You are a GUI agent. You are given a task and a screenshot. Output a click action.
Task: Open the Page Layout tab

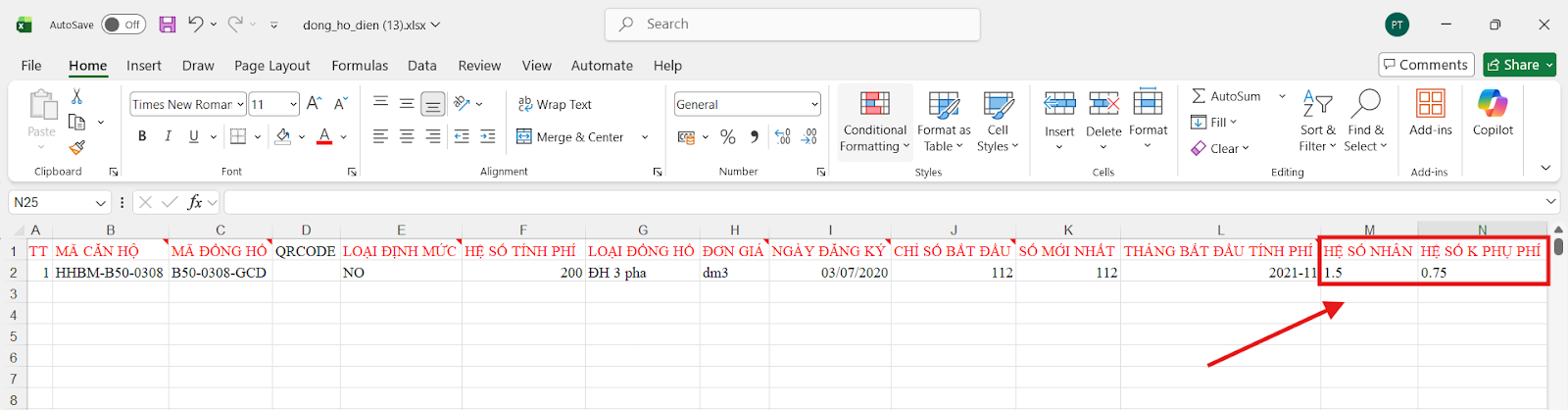pos(271,66)
